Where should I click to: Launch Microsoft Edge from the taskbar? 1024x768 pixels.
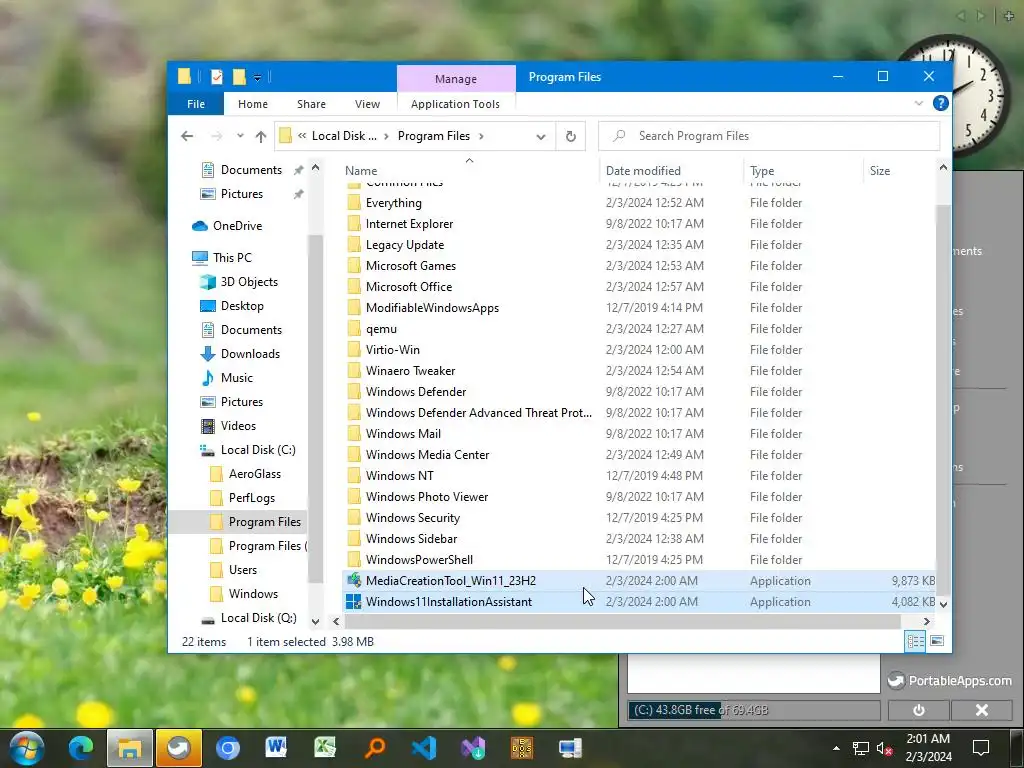tap(81, 748)
